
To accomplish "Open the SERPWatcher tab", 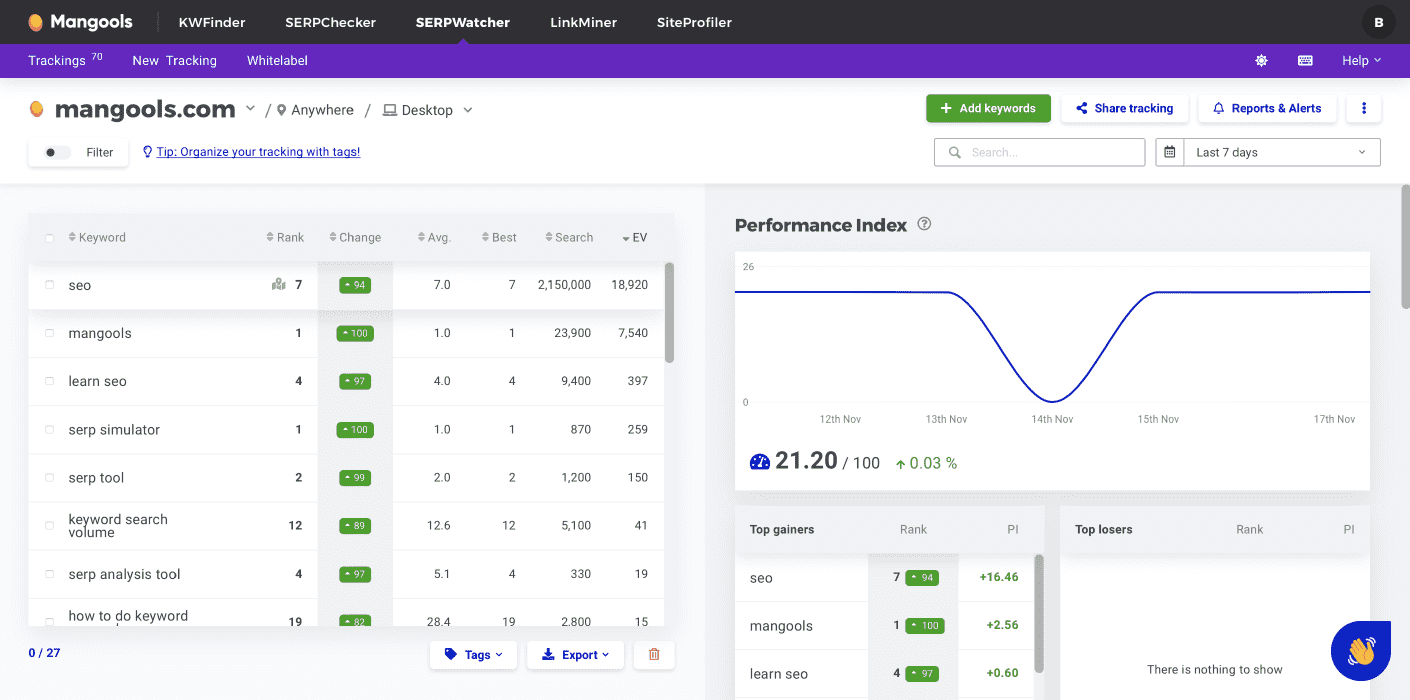I will coord(463,22).
